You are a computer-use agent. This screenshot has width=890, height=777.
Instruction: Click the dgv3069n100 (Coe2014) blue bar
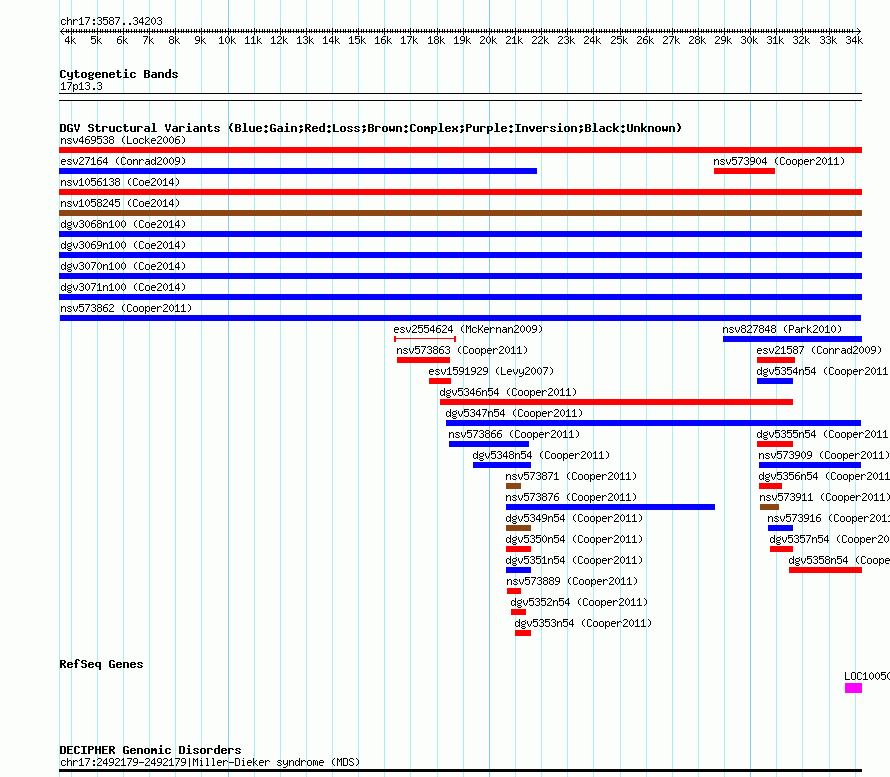coord(460,255)
